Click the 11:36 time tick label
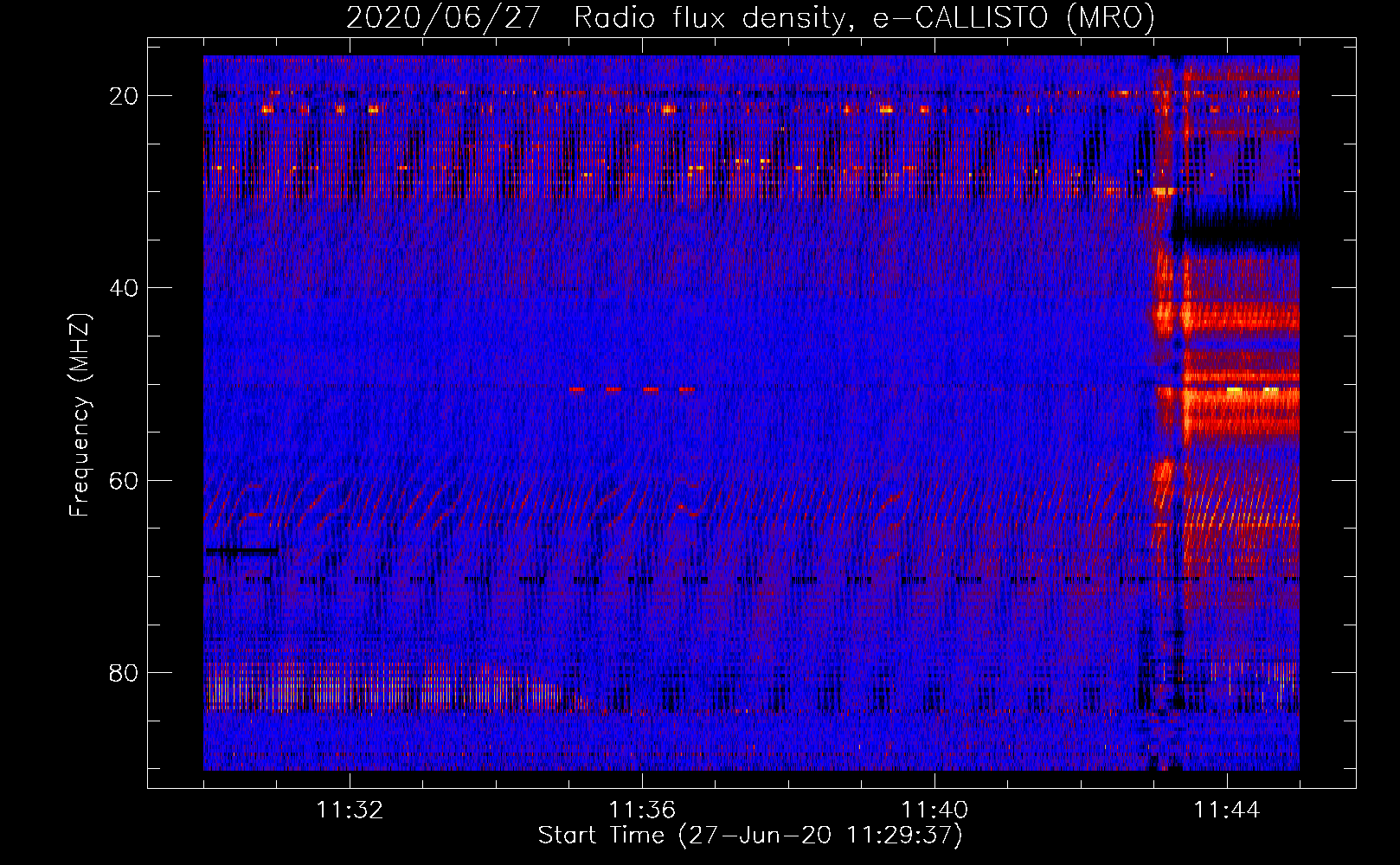 point(642,811)
